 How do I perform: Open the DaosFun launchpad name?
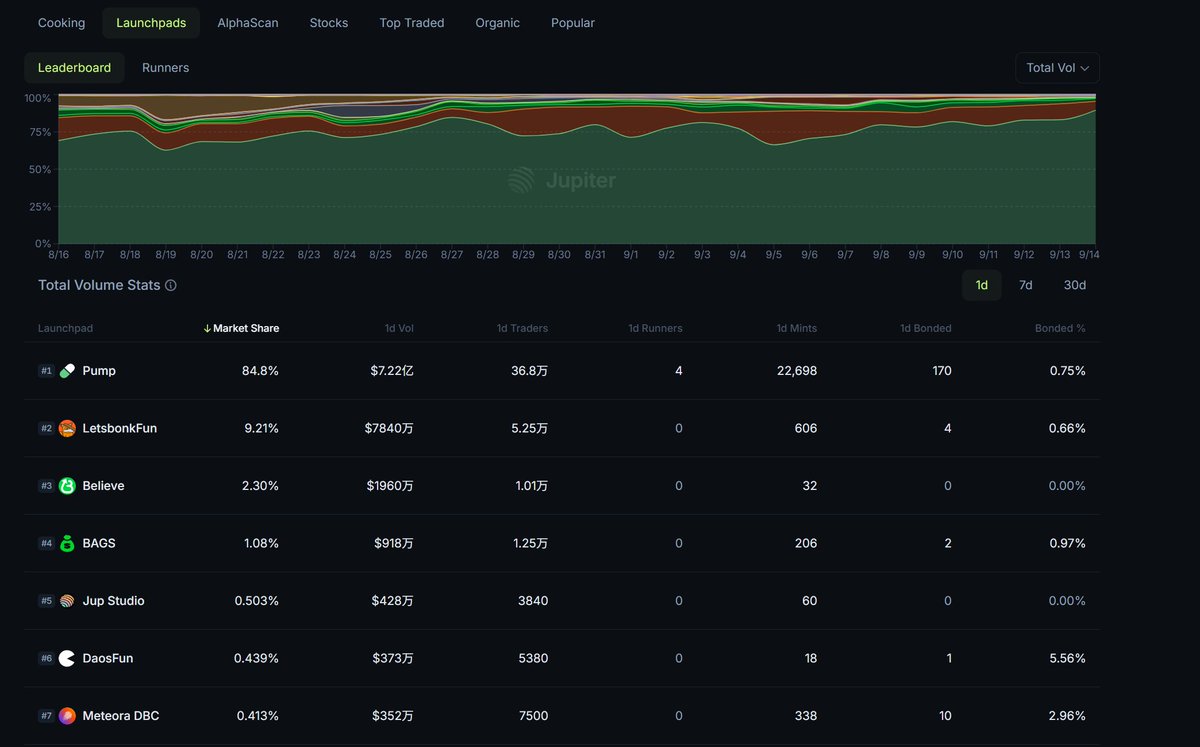108,658
